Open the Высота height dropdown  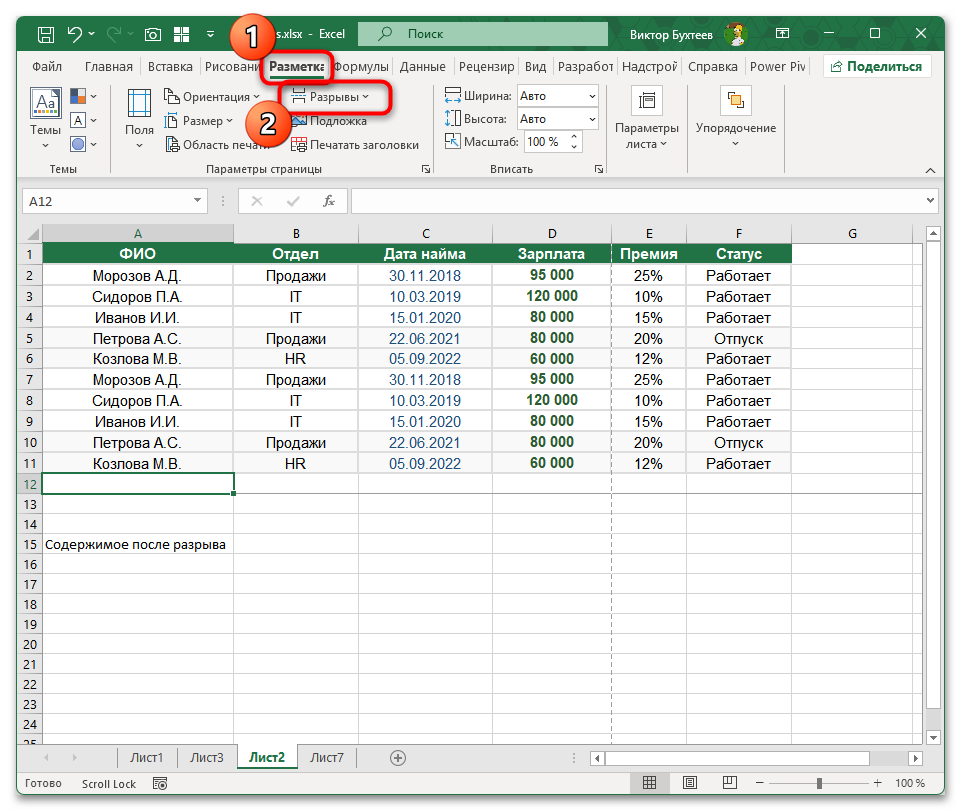[x=592, y=119]
